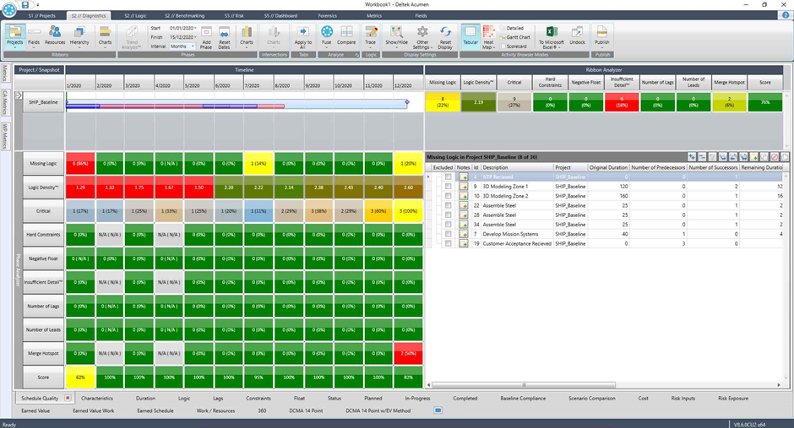Click the Trace logic icon
794x428 pixels.
point(371,36)
